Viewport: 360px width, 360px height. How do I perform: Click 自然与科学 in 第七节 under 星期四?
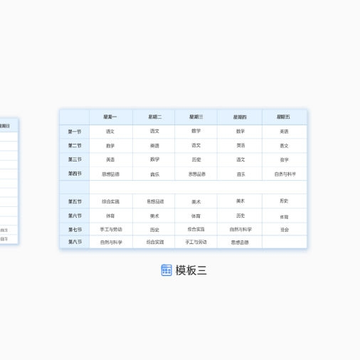[x=241, y=230]
